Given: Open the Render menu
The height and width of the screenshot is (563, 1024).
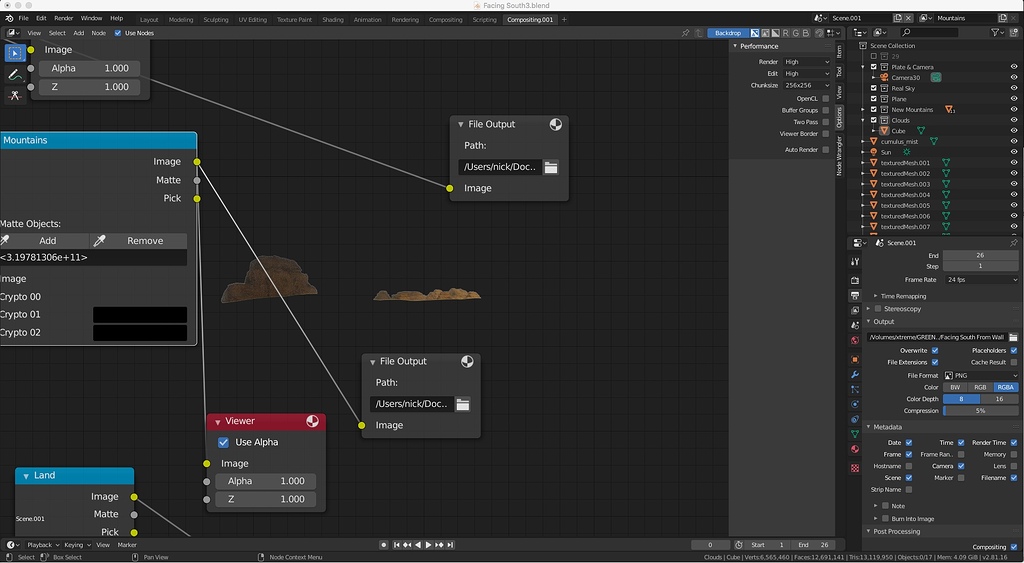Looking at the screenshot, I should (63, 18).
